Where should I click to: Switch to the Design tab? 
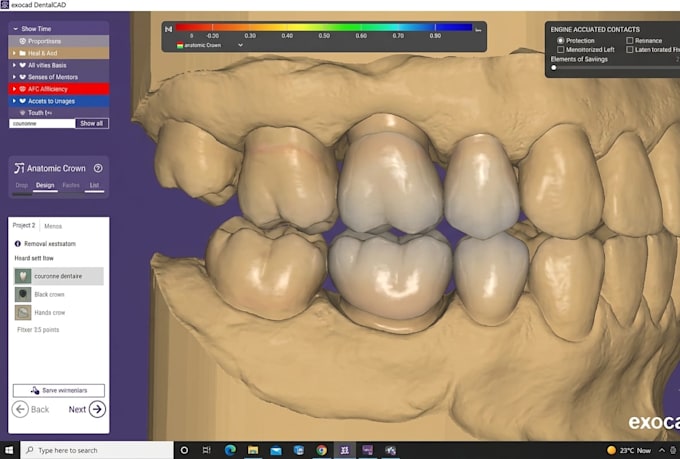(45, 185)
